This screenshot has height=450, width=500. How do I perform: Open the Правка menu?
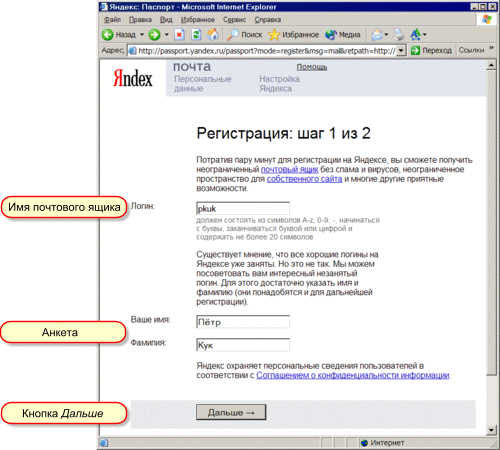(x=140, y=20)
